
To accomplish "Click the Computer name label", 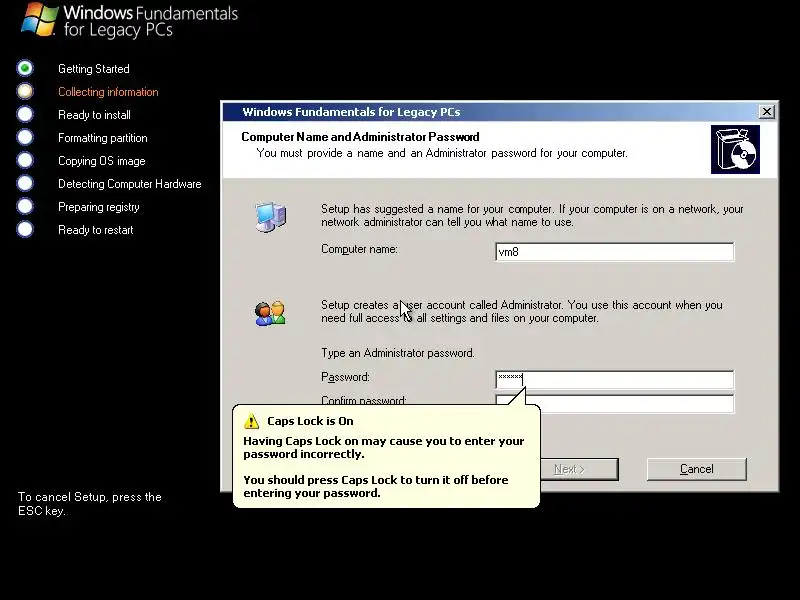I will pyautogui.click(x=359, y=249).
